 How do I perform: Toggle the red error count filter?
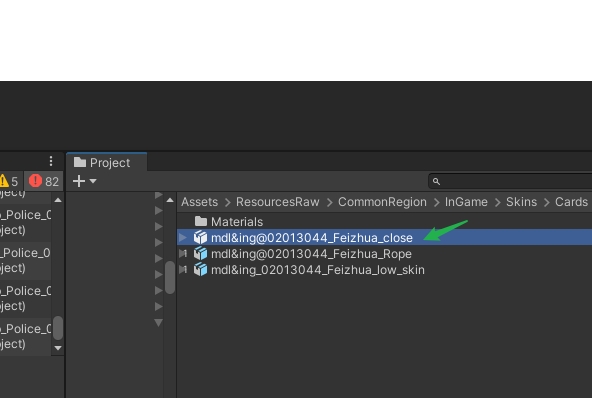point(44,181)
